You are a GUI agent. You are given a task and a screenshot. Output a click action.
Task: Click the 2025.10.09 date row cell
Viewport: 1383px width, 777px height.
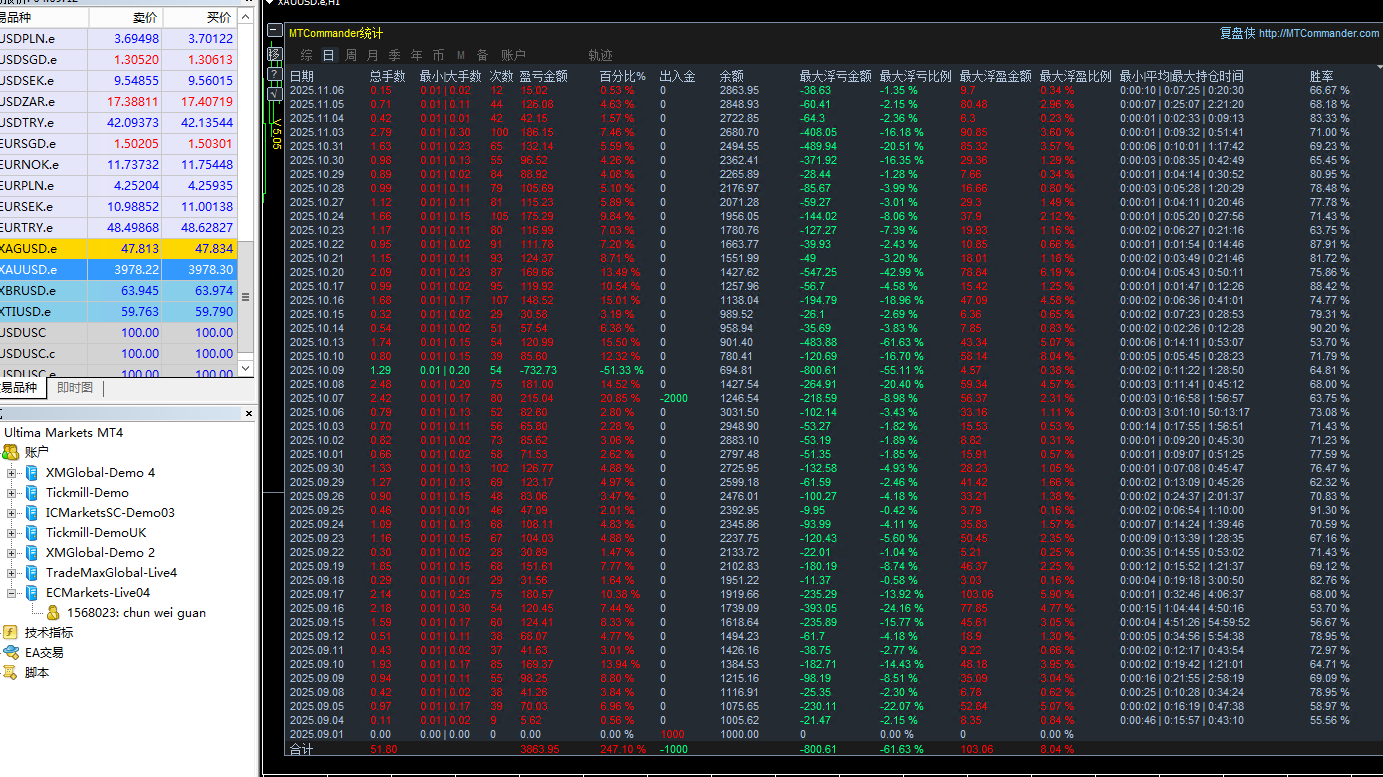(x=316, y=370)
